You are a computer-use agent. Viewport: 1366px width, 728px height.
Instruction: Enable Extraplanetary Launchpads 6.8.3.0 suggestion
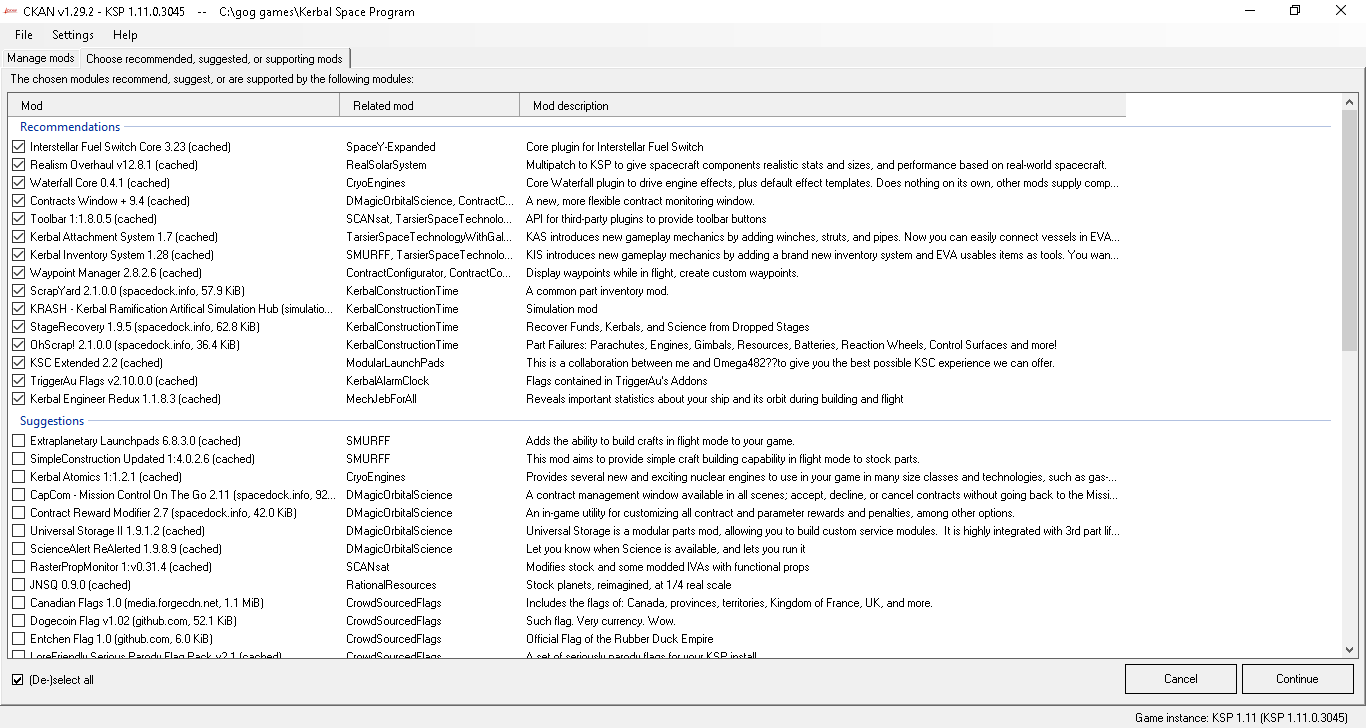(18, 441)
